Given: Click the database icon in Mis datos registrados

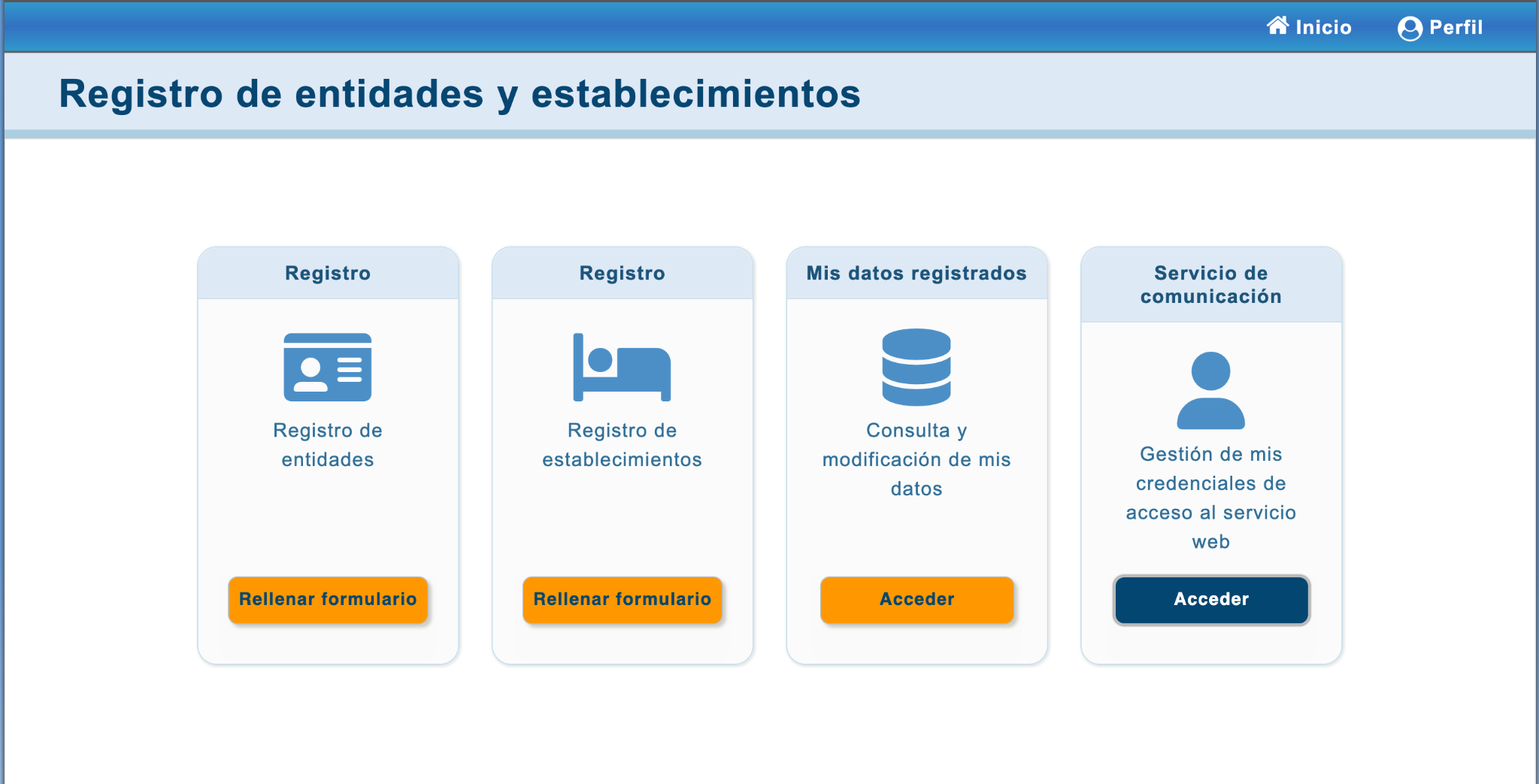Looking at the screenshot, I should 916,367.
